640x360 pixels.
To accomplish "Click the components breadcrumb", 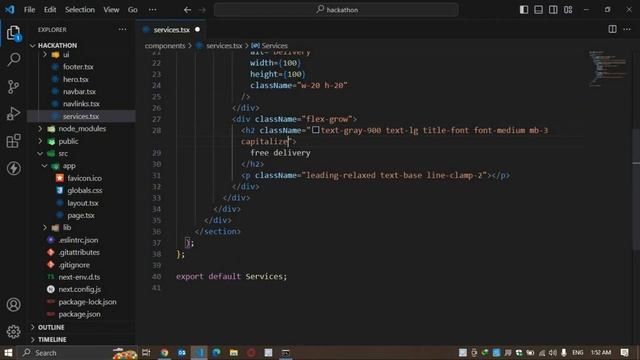I will (165, 46).
